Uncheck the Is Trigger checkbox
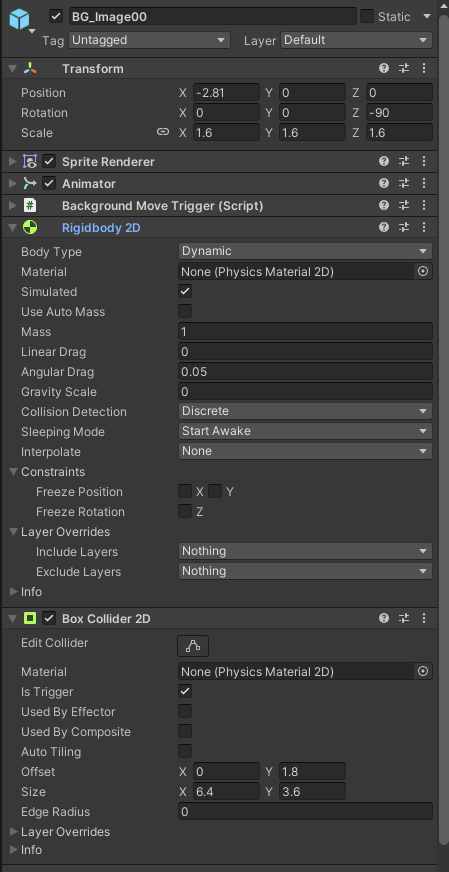The image size is (449, 872). tap(185, 691)
